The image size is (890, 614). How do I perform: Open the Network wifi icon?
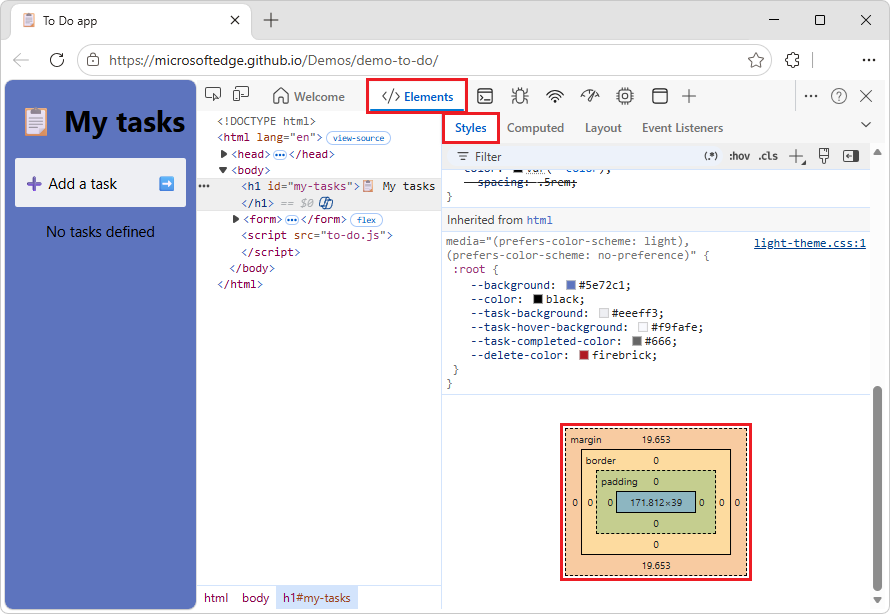pyautogui.click(x=555, y=96)
